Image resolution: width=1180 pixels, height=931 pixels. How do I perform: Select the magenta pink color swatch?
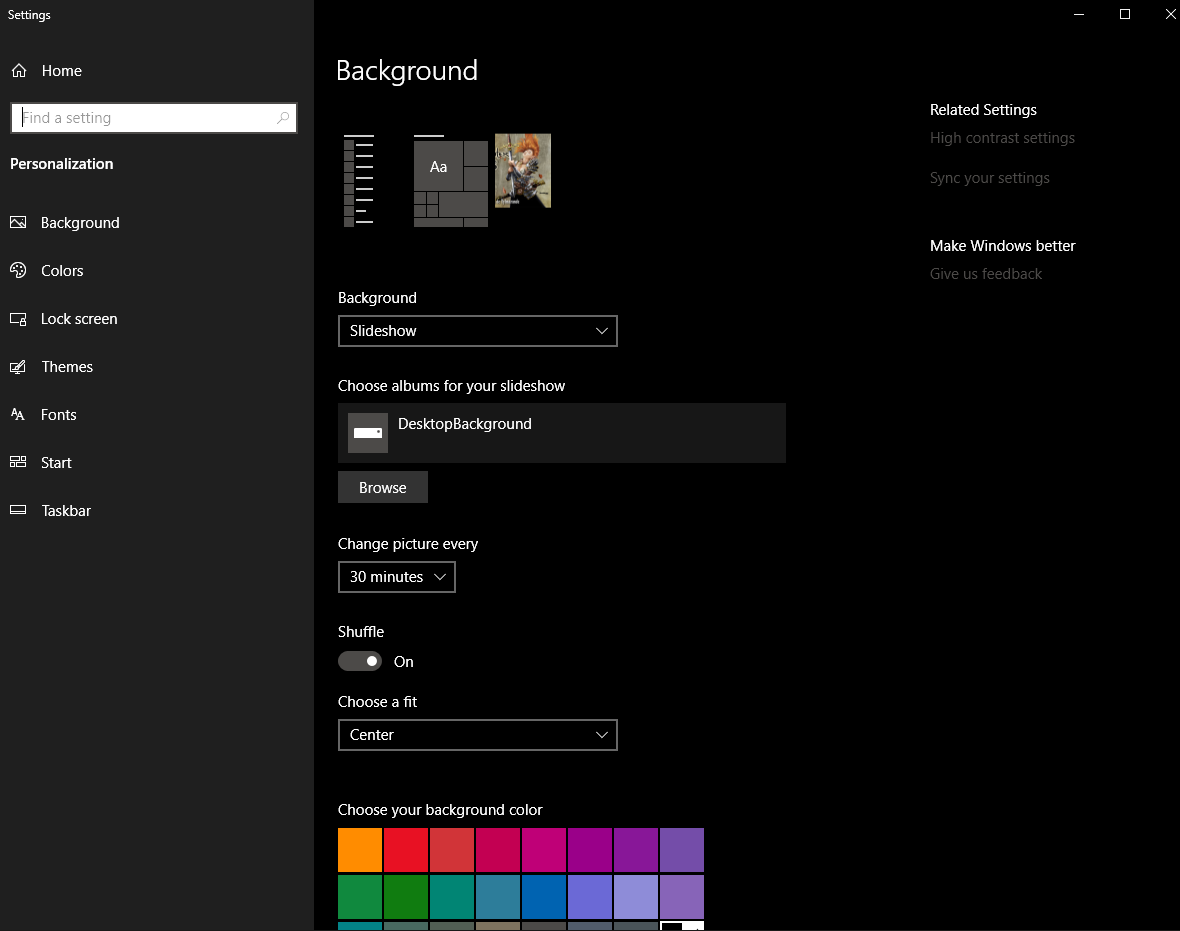pyautogui.click(x=543, y=850)
